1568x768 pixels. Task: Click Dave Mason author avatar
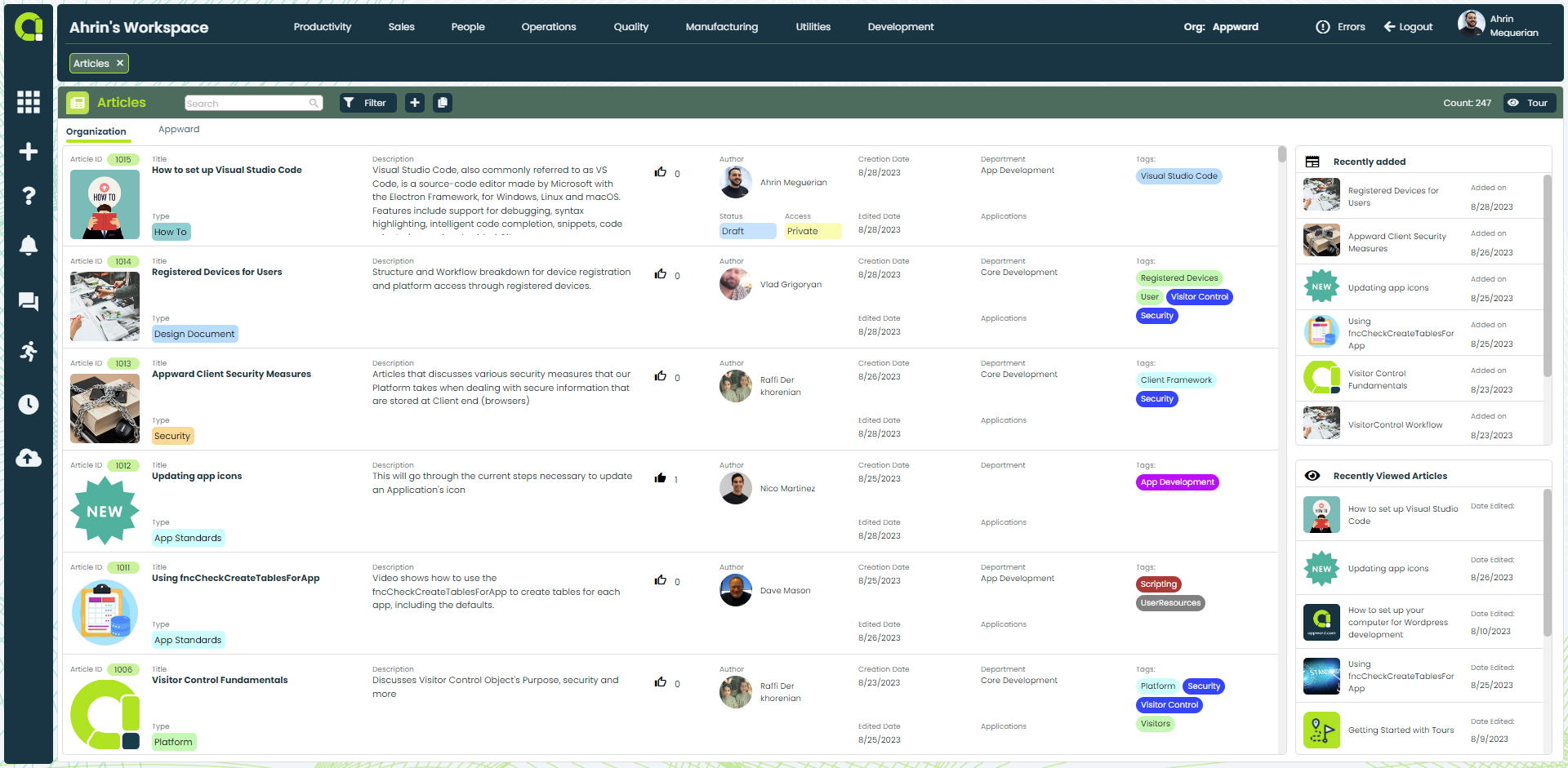(x=736, y=590)
